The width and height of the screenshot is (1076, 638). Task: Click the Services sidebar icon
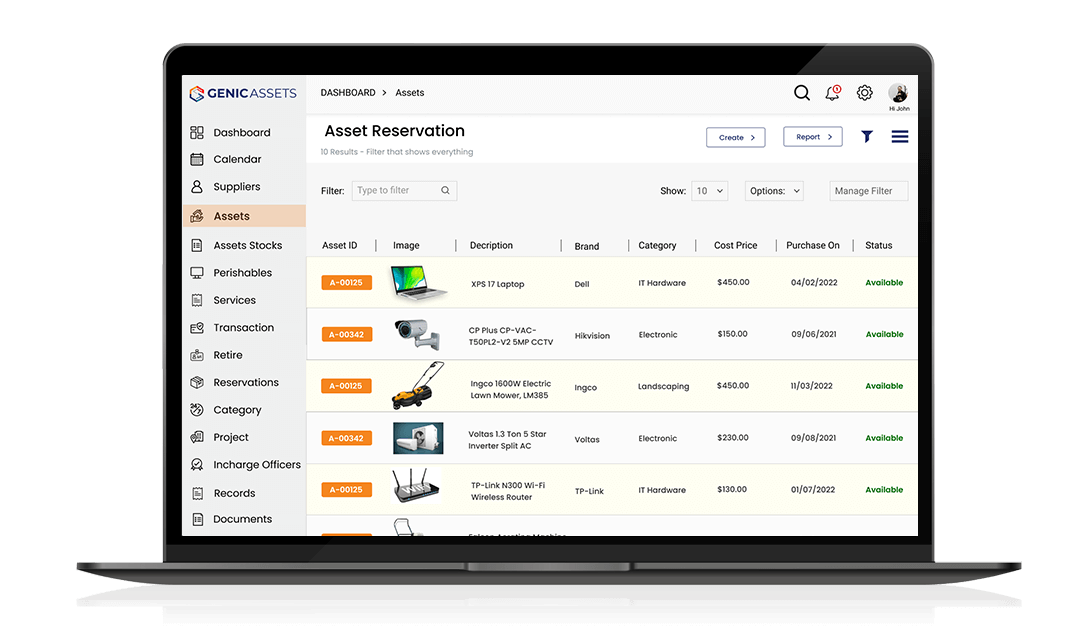pyautogui.click(x=197, y=300)
